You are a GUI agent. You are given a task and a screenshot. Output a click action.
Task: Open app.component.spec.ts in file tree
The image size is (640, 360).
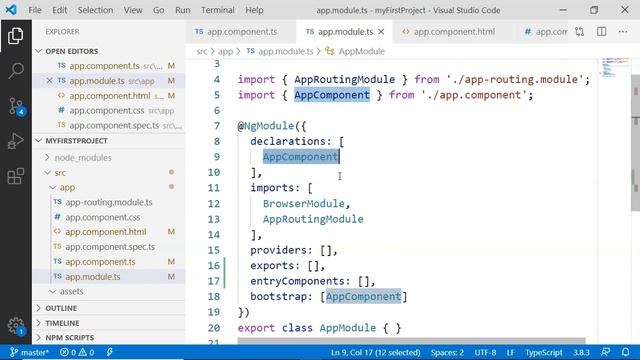click(109, 247)
